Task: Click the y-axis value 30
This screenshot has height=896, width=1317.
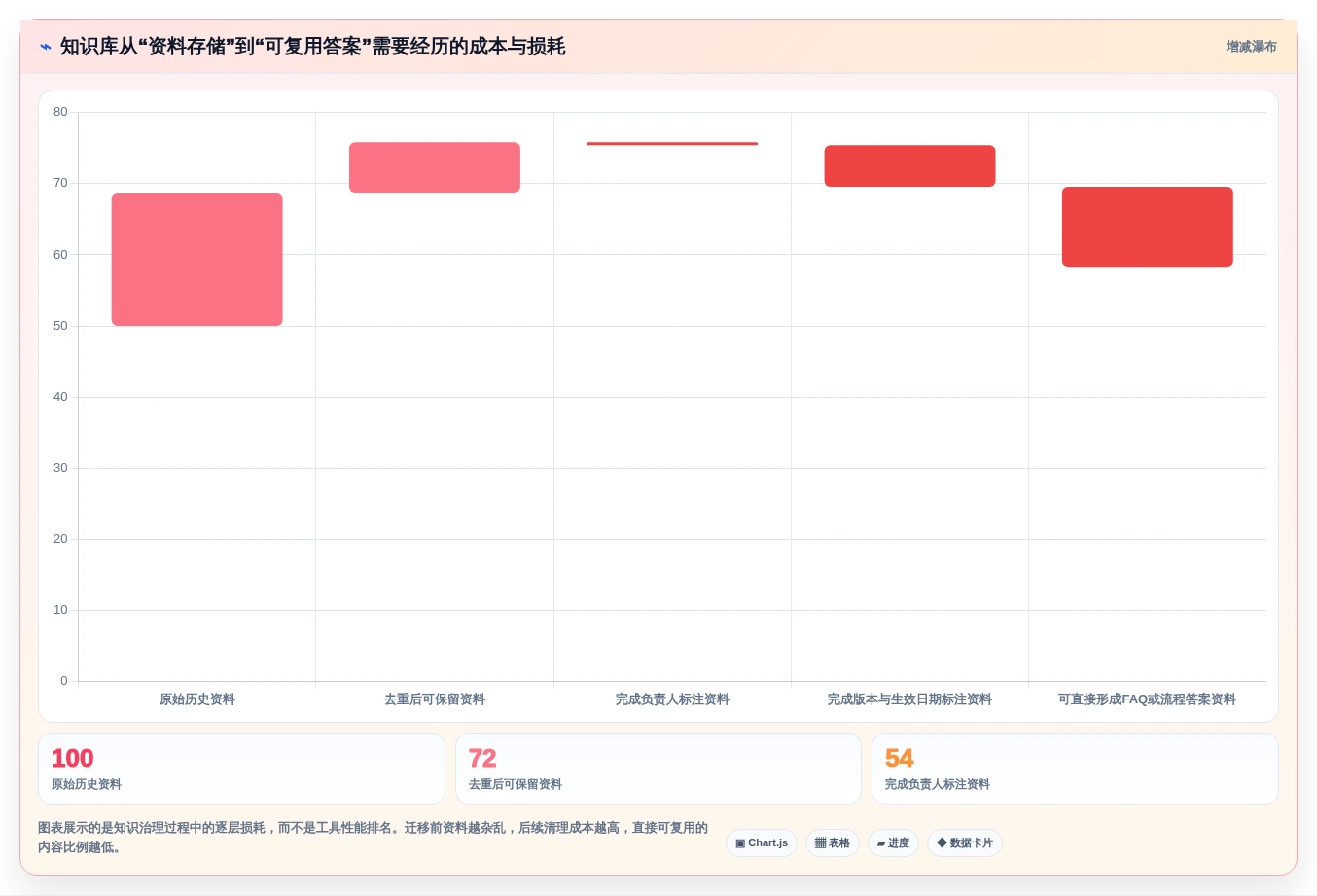Action: 60,468
